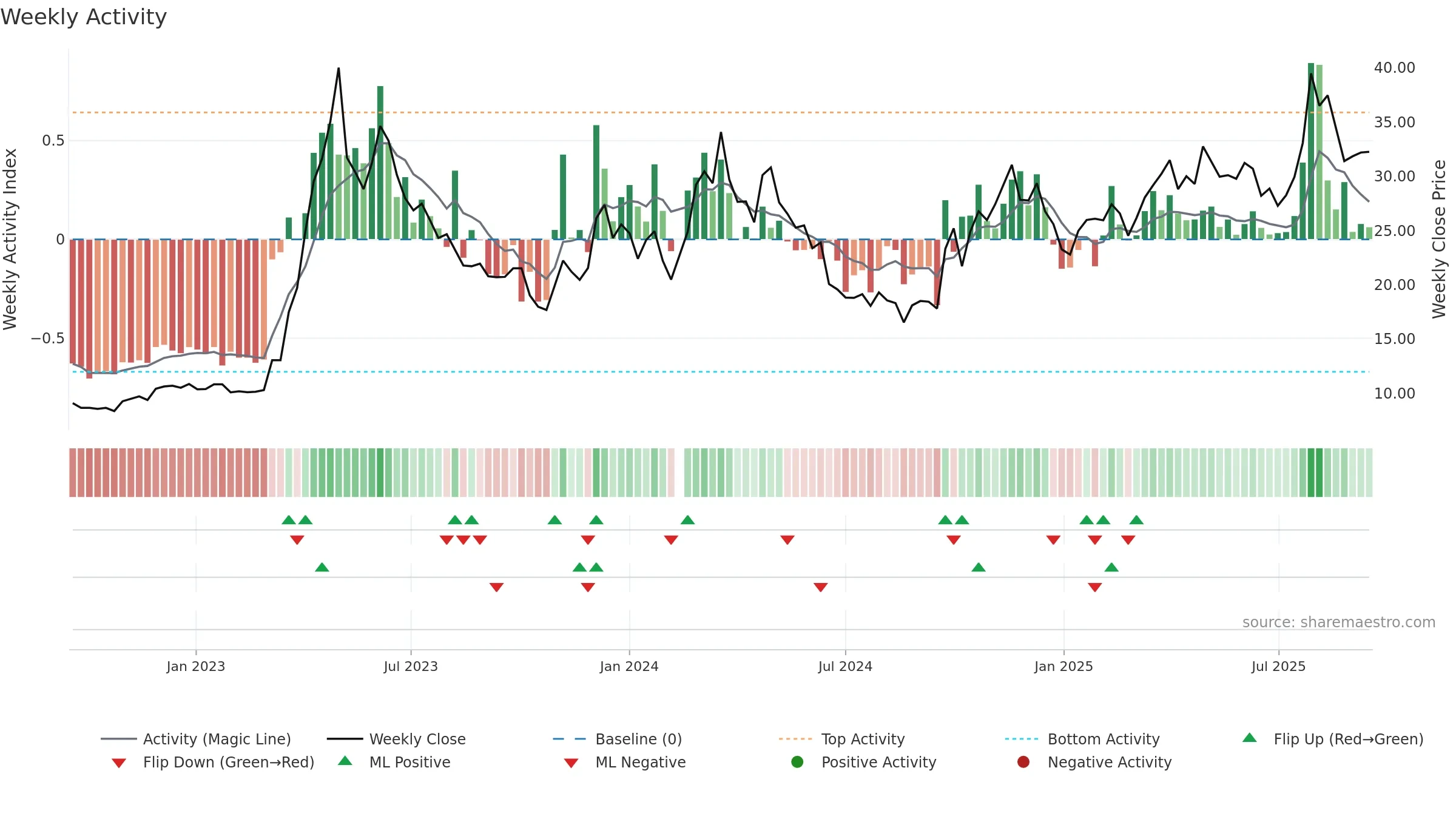Click the Jan 2025 axis label

(1063, 667)
